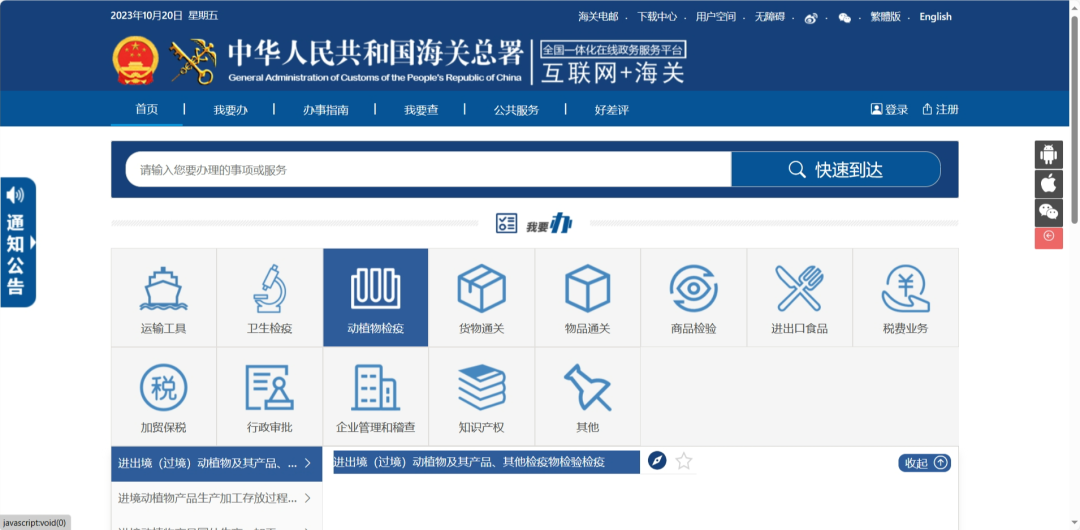This screenshot has height=530, width=1080.
Task: Click the Android download icon
Action: coord(1048,155)
